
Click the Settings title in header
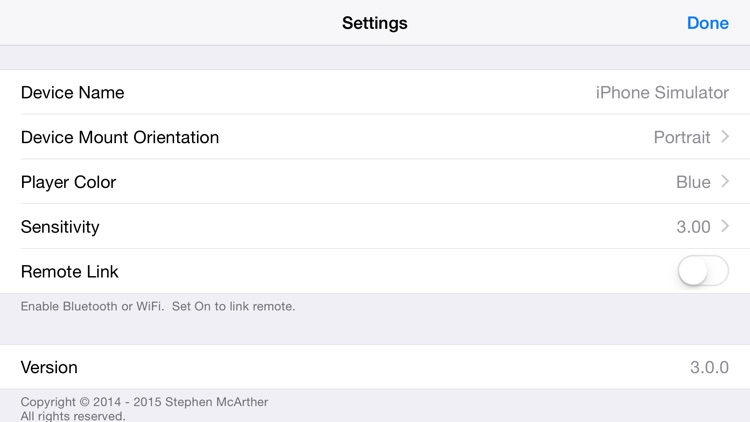click(x=375, y=23)
